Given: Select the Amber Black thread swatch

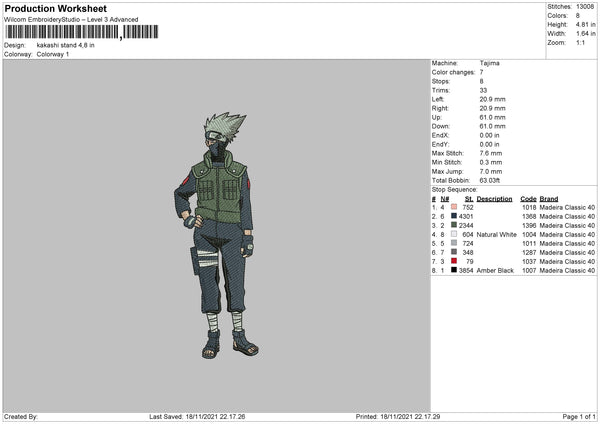Looking at the screenshot, I should pyautogui.click(x=454, y=270).
